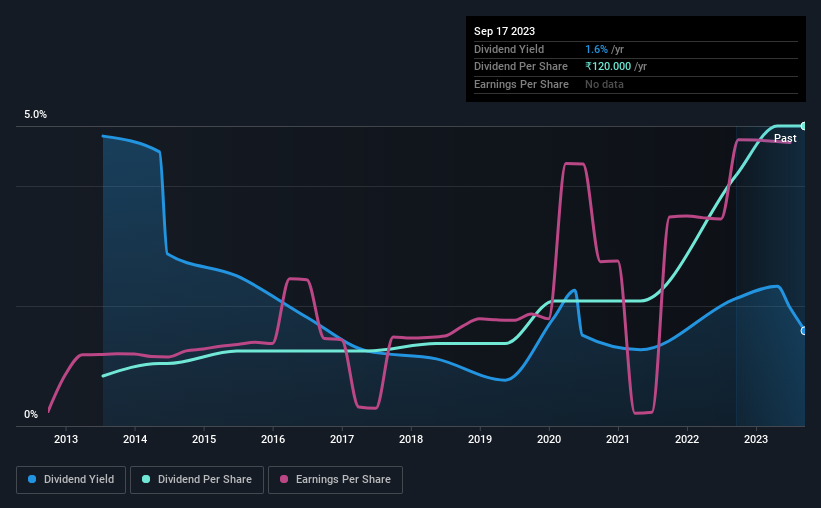Click the ₹120.000 dividend per share value
The height and width of the screenshot is (508, 821).
point(608,67)
